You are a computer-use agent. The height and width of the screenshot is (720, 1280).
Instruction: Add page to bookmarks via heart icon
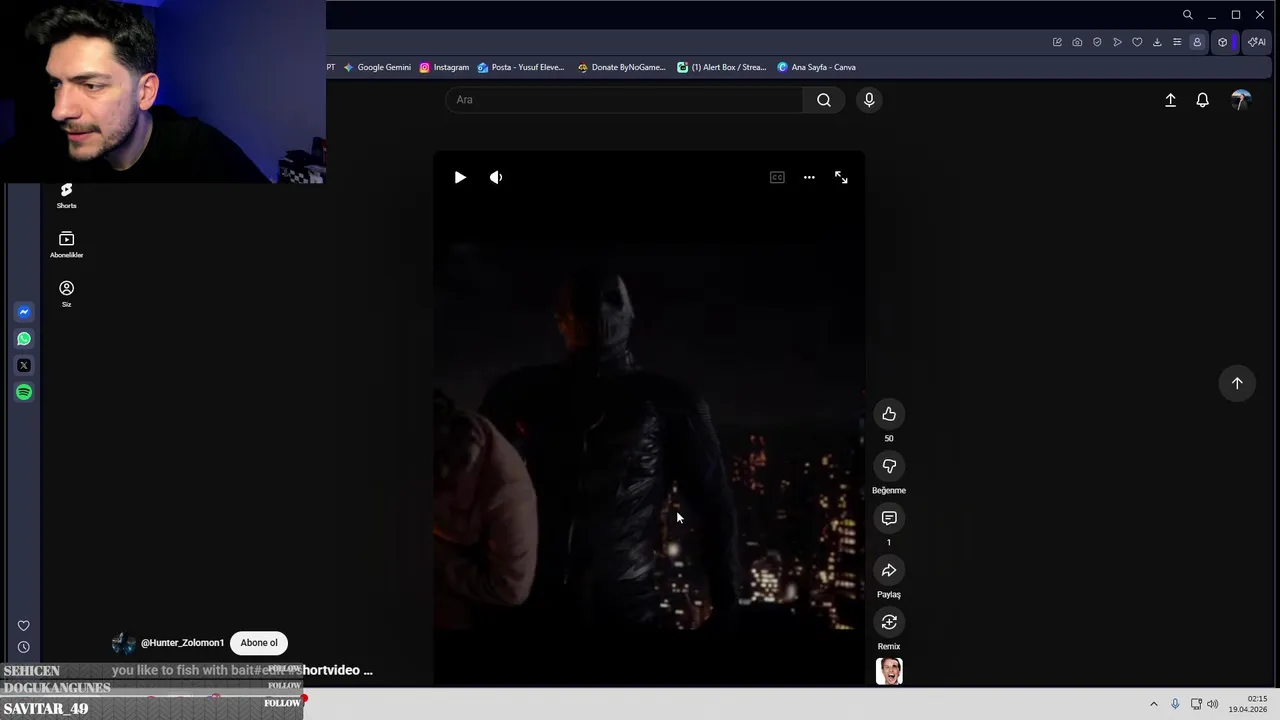1137,42
